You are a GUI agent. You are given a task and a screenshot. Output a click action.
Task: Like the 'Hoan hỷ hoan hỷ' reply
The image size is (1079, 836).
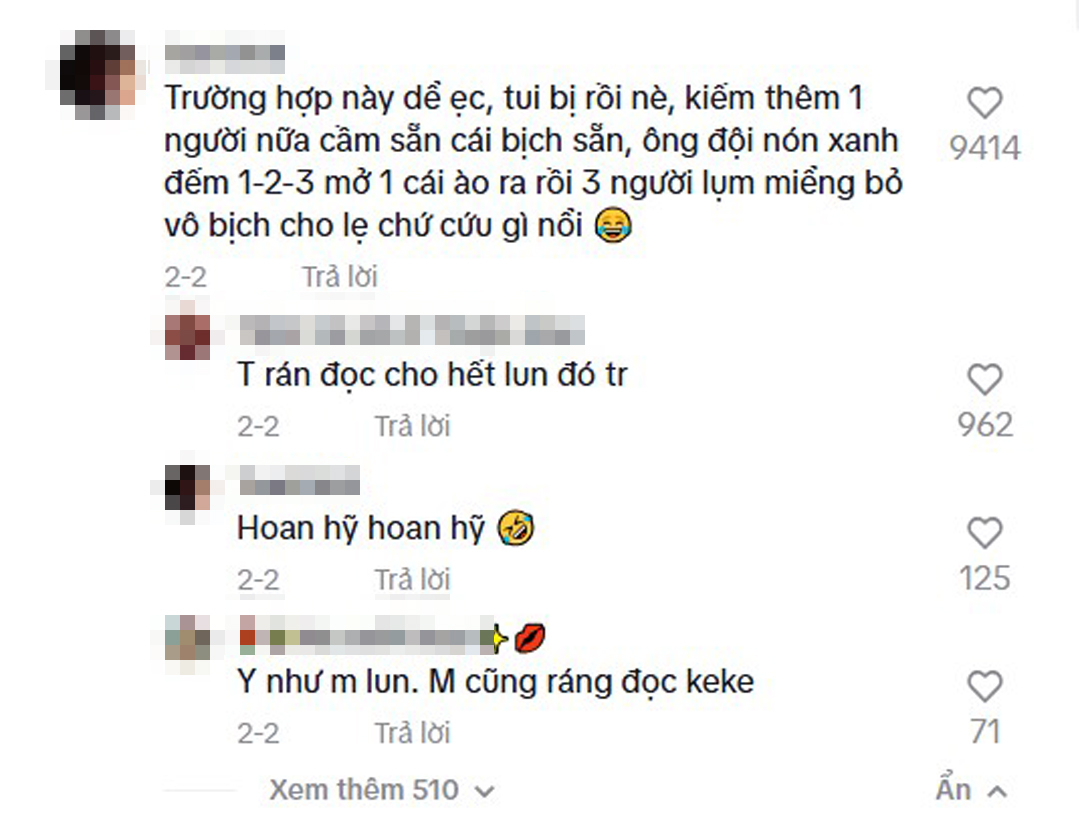pos(985,533)
